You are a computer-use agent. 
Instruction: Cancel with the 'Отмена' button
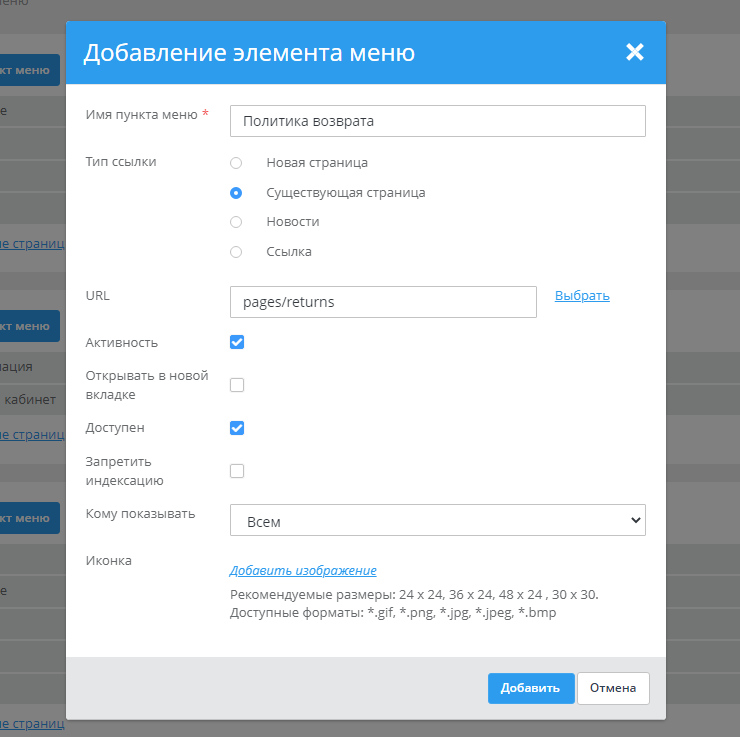pyautogui.click(x=613, y=688)
